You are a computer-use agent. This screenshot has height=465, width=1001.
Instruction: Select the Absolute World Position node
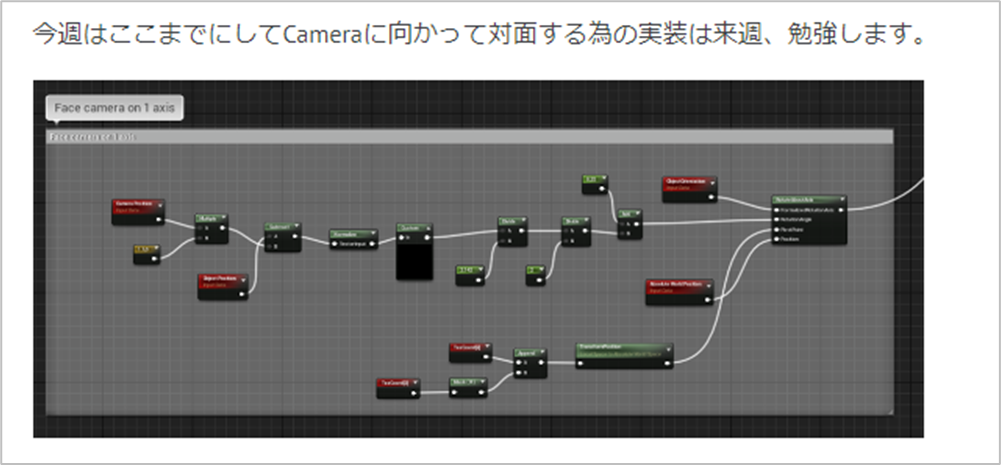(x=679, y=291)
